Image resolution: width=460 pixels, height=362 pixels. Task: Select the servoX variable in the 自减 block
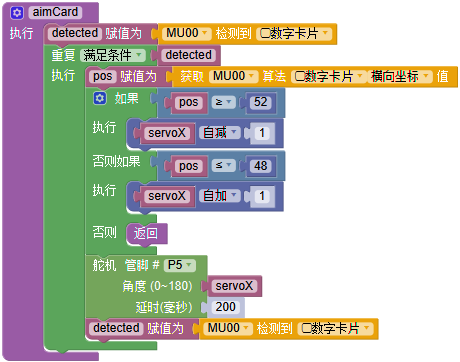(x=167, y=133)
